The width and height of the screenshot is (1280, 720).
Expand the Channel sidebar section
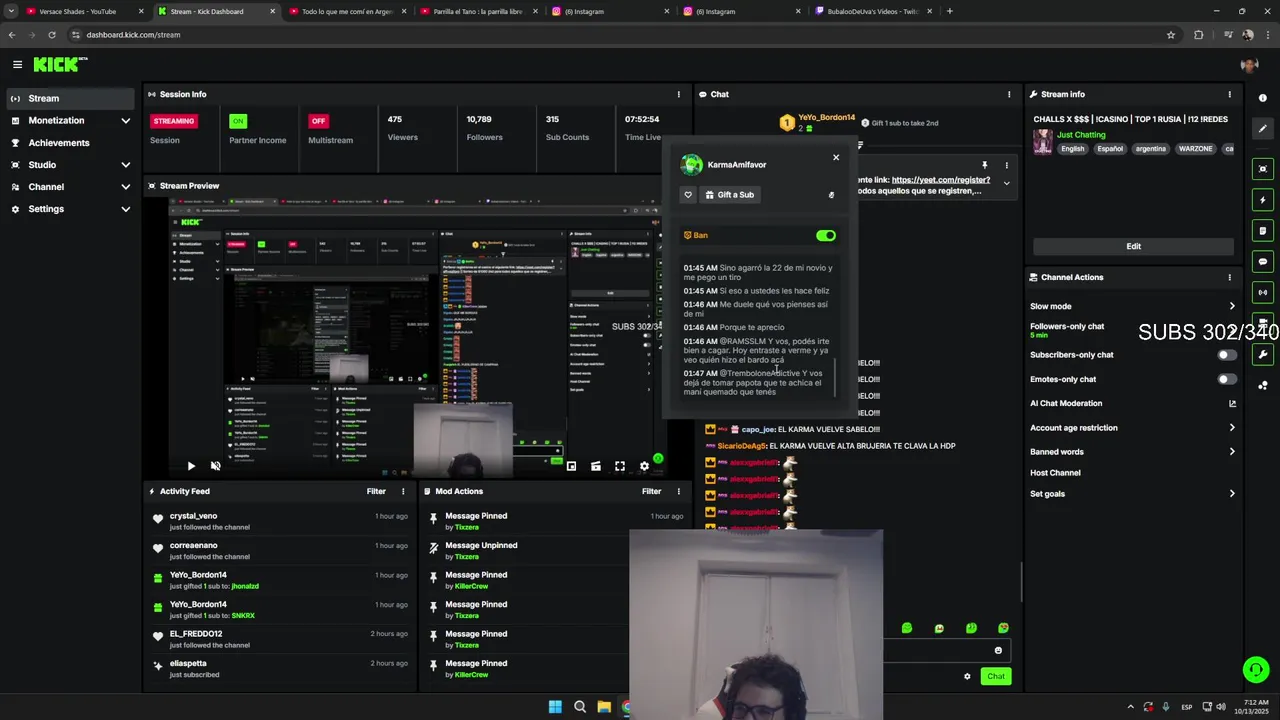tap(68, 187)
